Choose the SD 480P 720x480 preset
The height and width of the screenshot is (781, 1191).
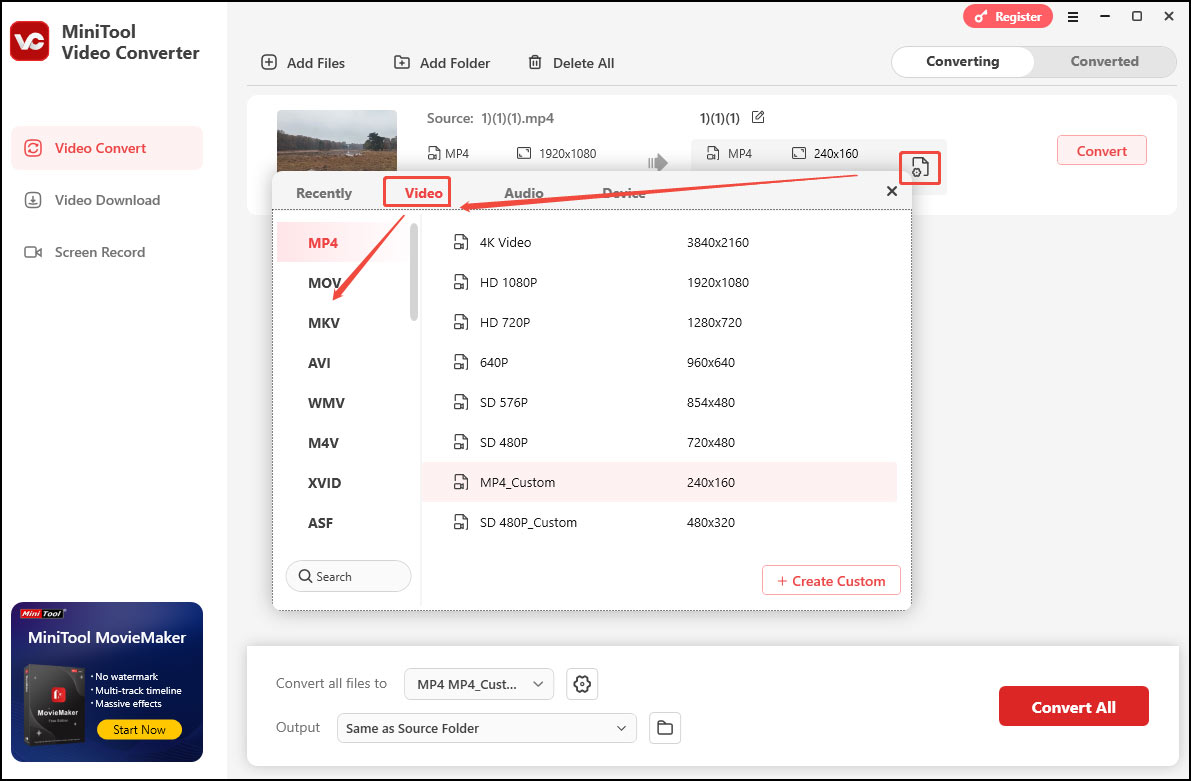[x=659, y=442]
